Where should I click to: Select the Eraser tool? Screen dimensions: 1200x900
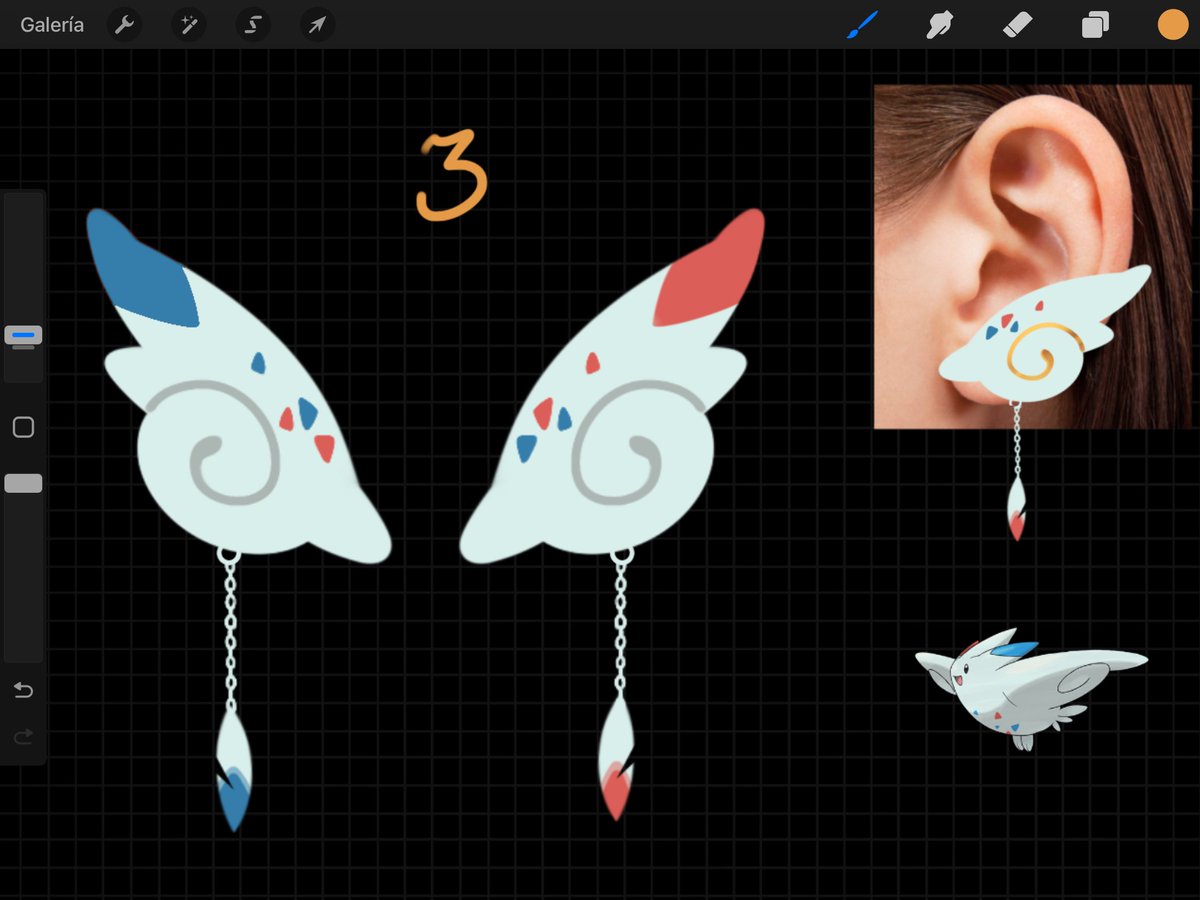[1017, 25]
